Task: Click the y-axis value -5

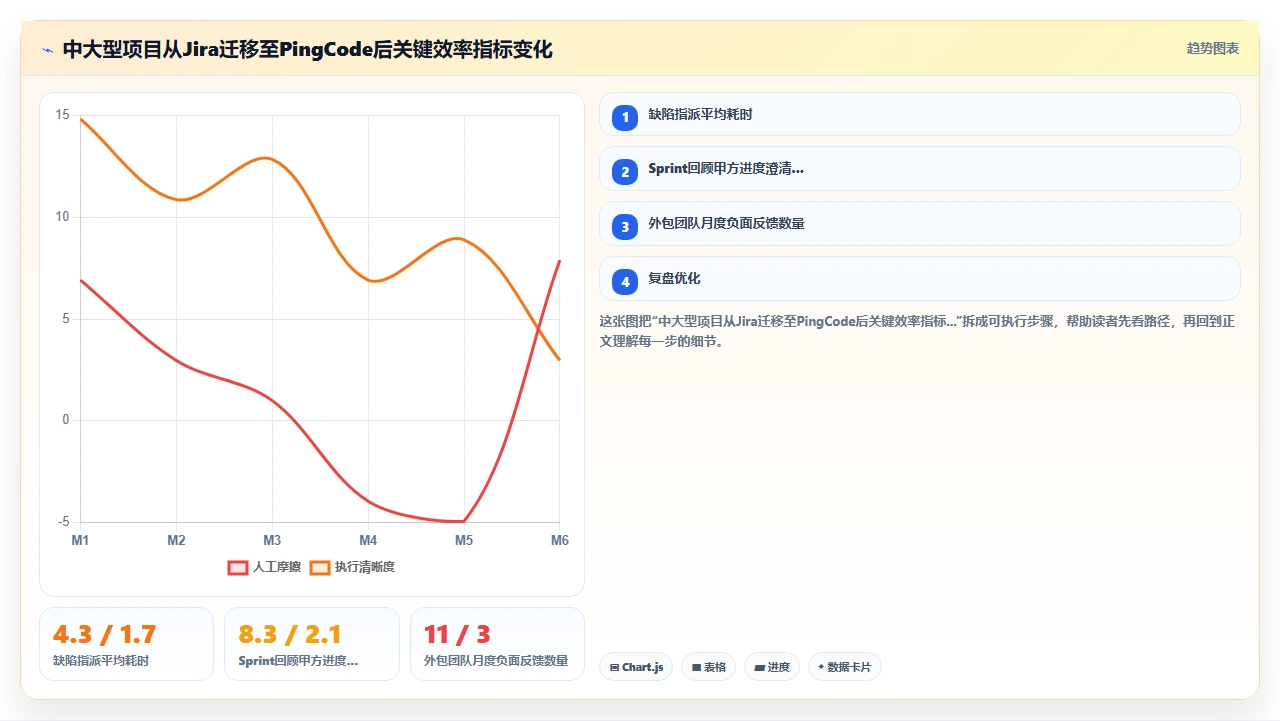Action: click(64, 522)
